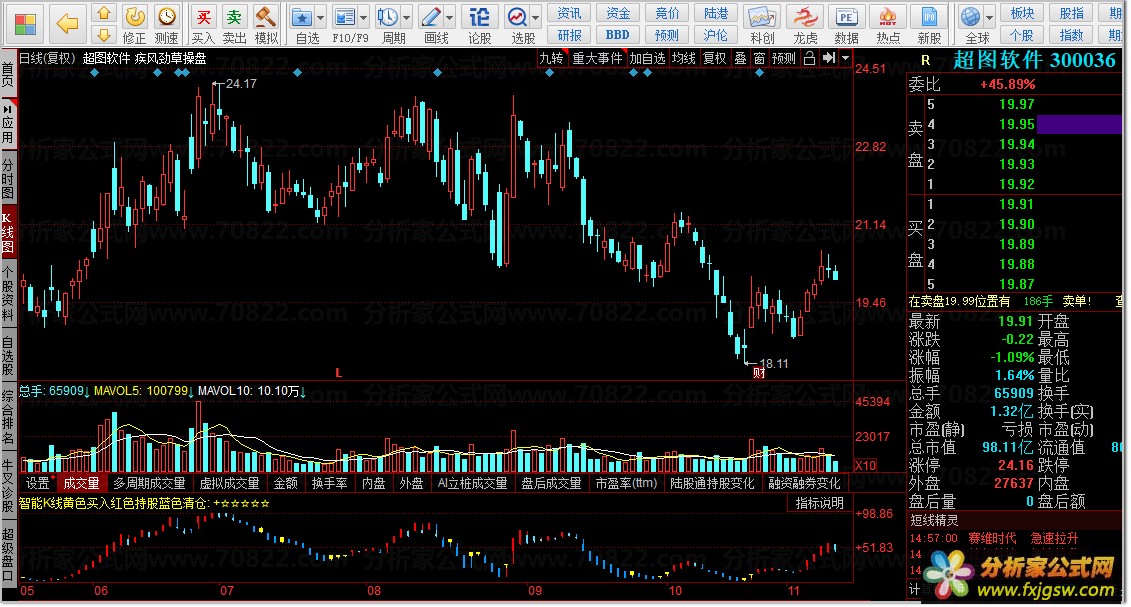Click the jump-to-end arrow icon

coord(829,58)
